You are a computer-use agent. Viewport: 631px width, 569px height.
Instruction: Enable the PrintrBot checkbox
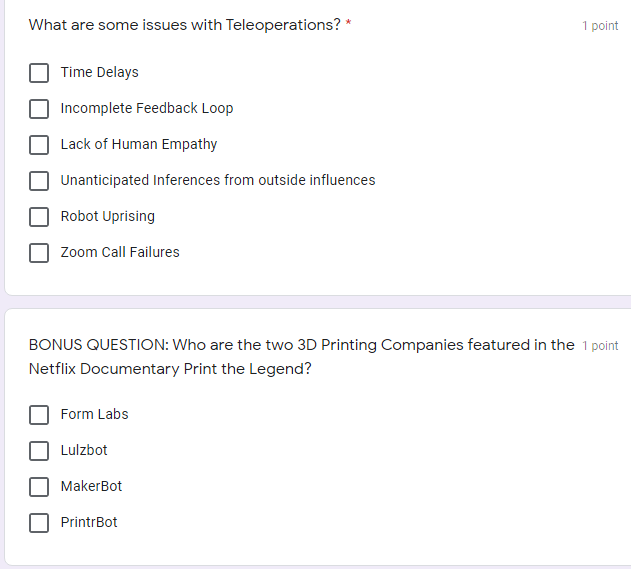coord(39,523)
